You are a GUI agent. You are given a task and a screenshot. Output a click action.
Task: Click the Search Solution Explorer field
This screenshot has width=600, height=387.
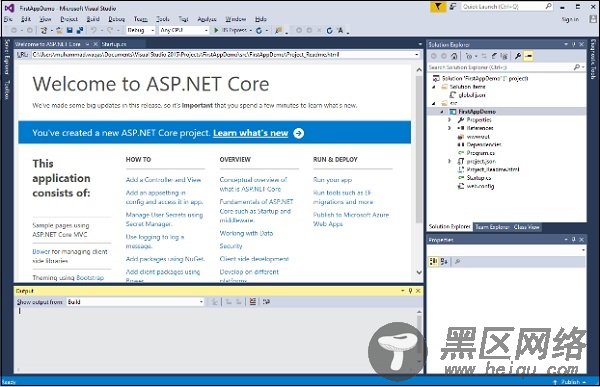point(506,67)
